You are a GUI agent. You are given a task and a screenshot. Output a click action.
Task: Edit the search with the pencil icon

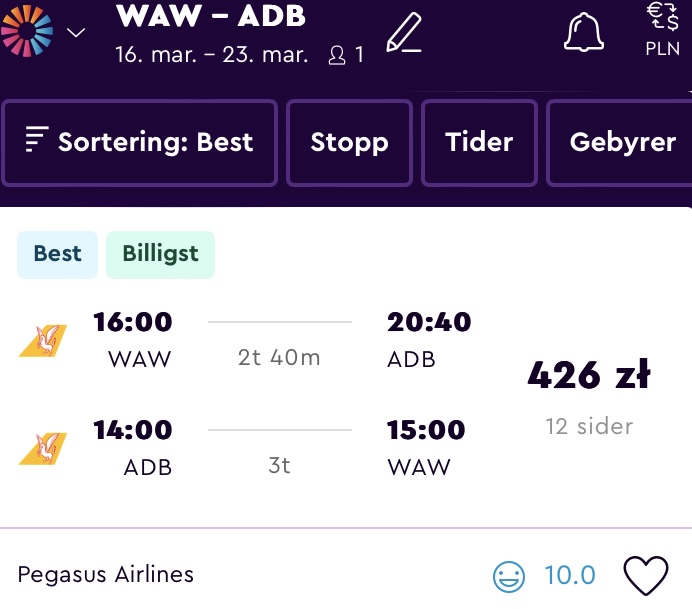click(x=404, y=33)
